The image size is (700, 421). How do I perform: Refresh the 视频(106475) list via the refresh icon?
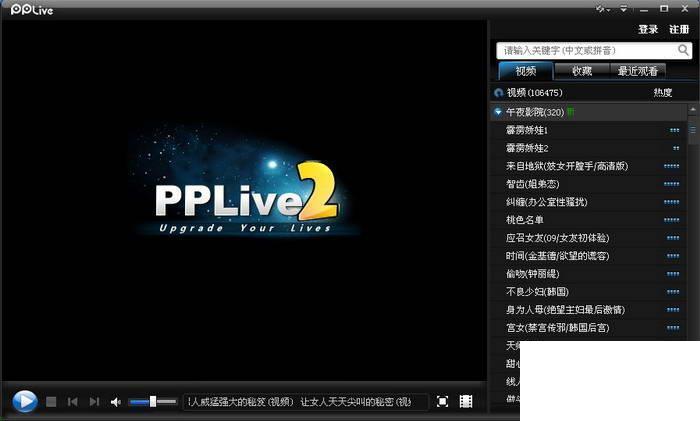click(499, 93)
